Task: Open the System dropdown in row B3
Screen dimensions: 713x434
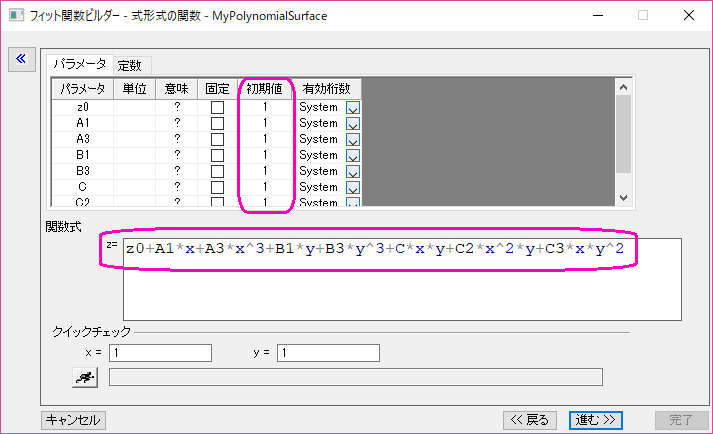Action: (x=353, y=171)
